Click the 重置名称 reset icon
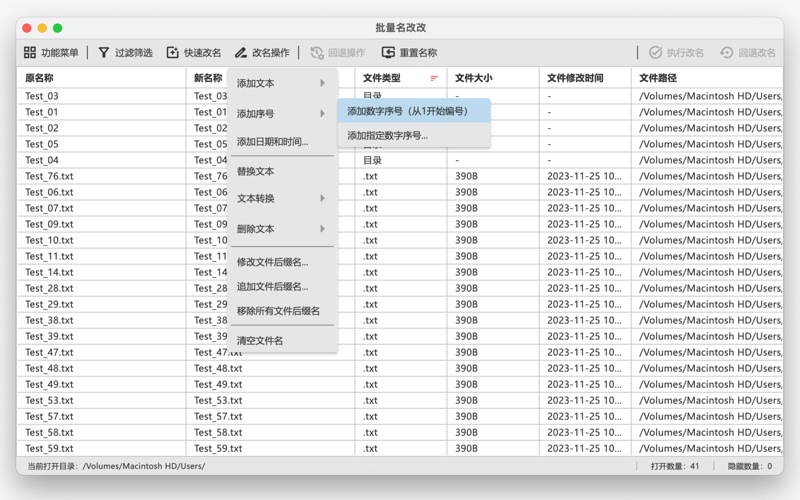This screenshot has height=500, width=800. pos(388,53)
